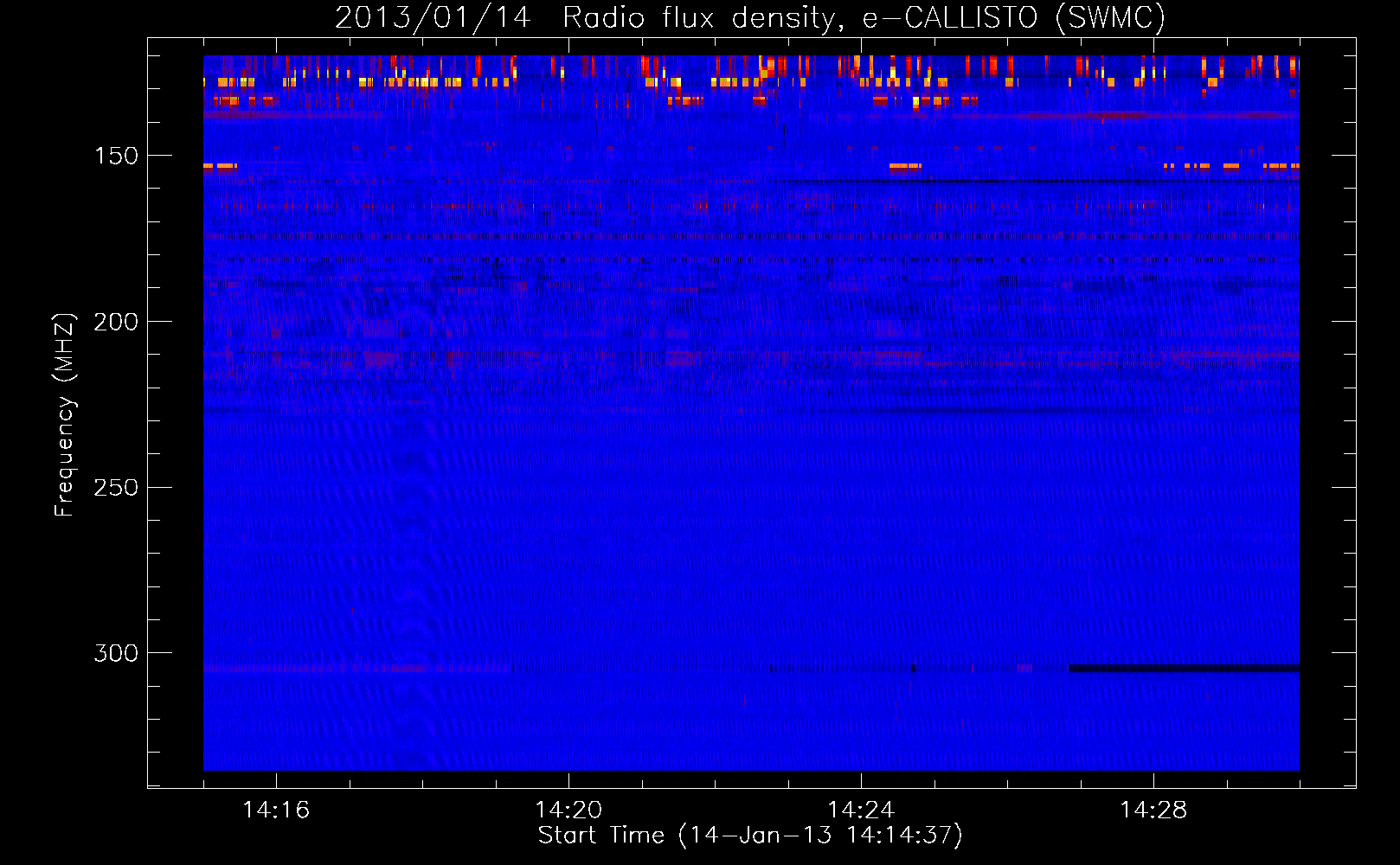Viewport: 1400px width, 865px height.
Task: Click the dark horizontal band near 305 MHz
Action: [x=1185, y=669]
